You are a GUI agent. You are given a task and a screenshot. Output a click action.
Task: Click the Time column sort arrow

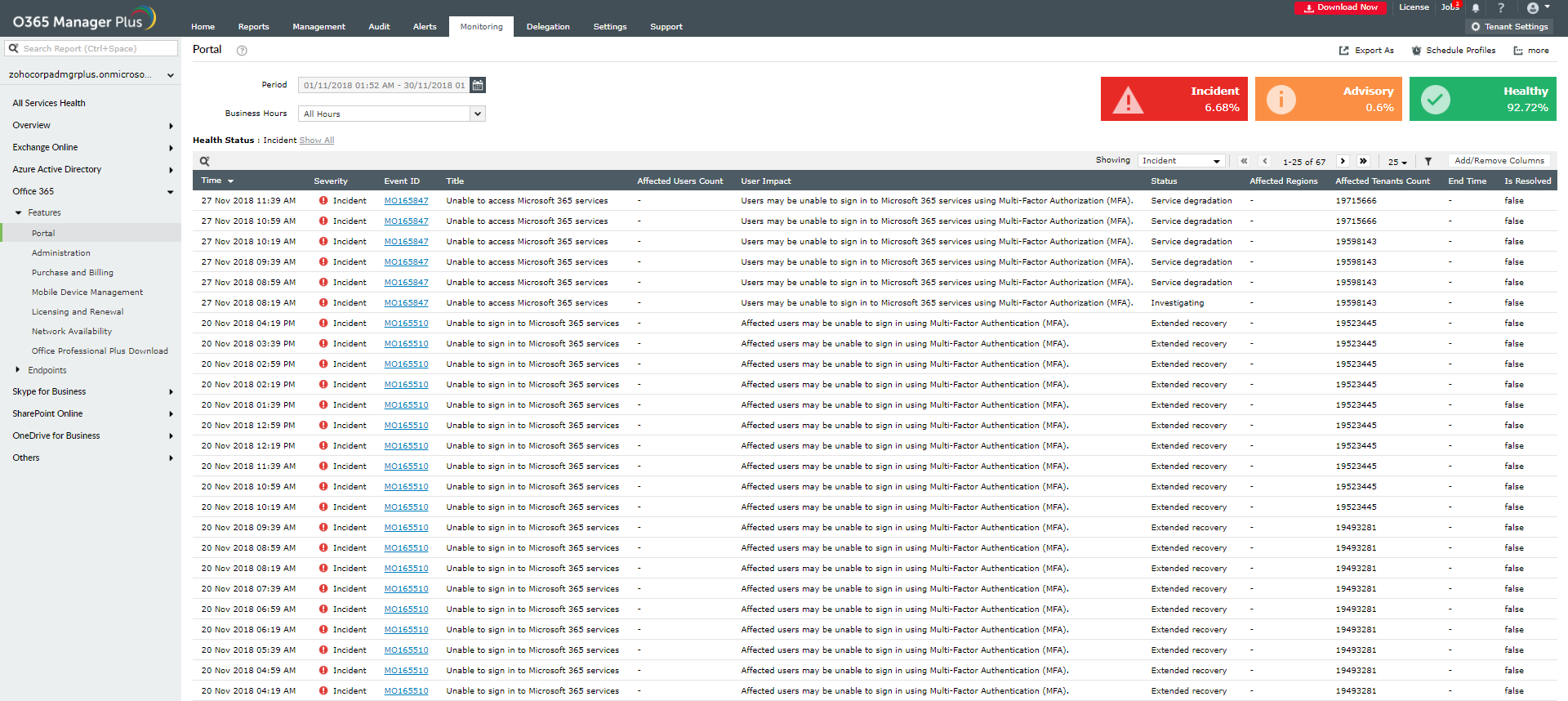230,181
